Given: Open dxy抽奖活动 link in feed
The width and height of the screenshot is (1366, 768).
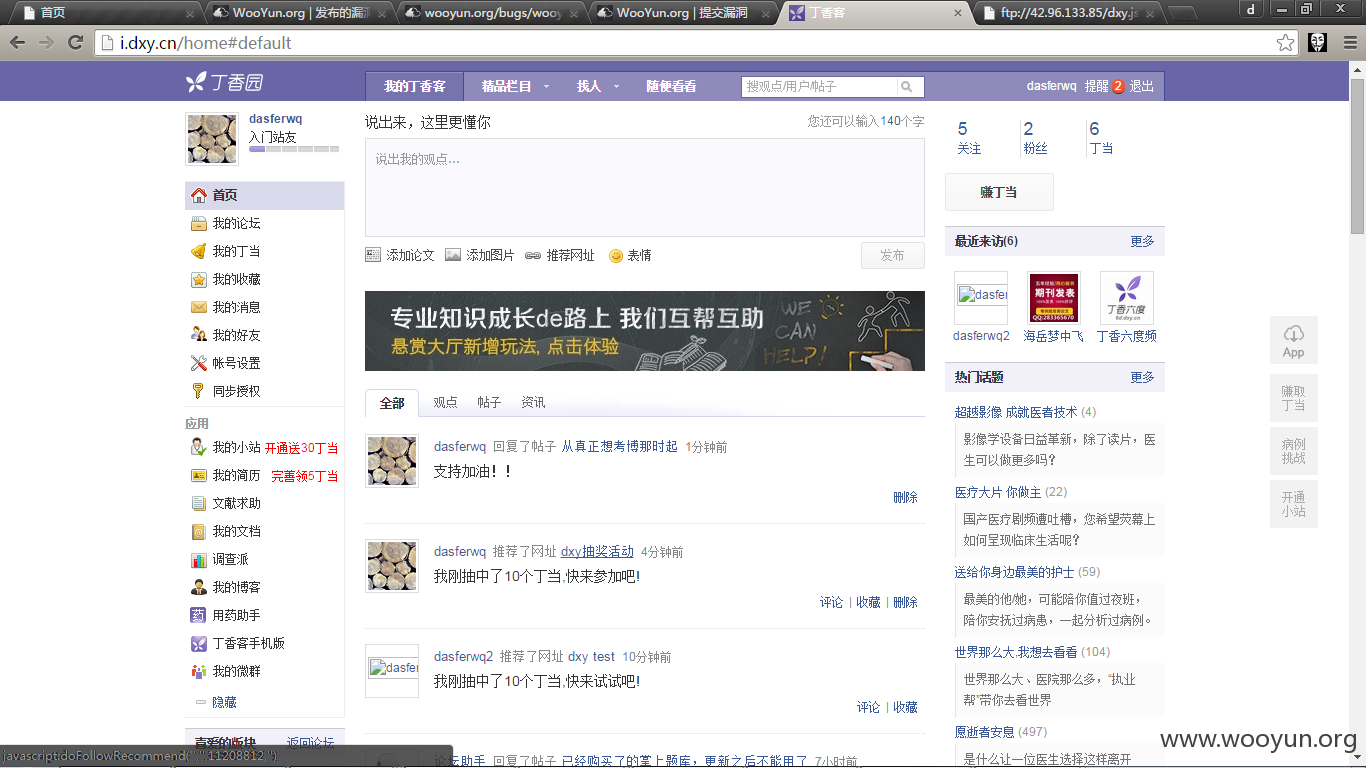Looking at the screenshot, I should [x=597, y=551].
